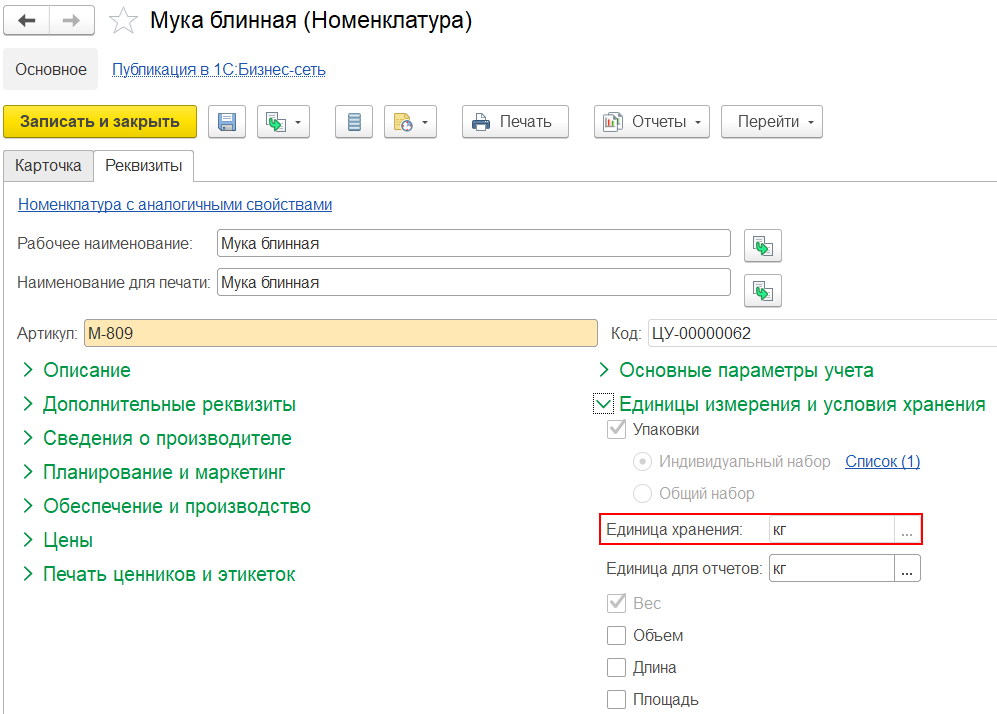Click the forward navigation arrow
Viewport: 997px width, 714px height.
pos(71,20)
